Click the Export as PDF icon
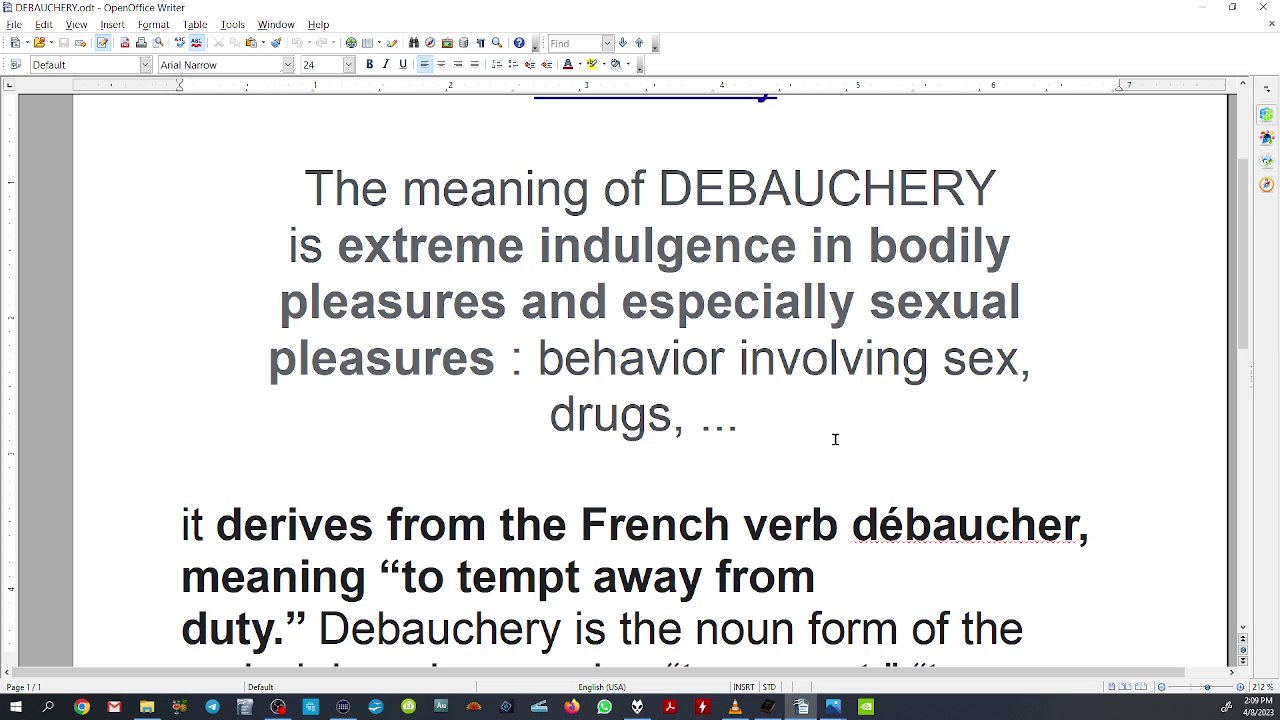The width and height of the screenshot is (1280, 720). [124, 43]
